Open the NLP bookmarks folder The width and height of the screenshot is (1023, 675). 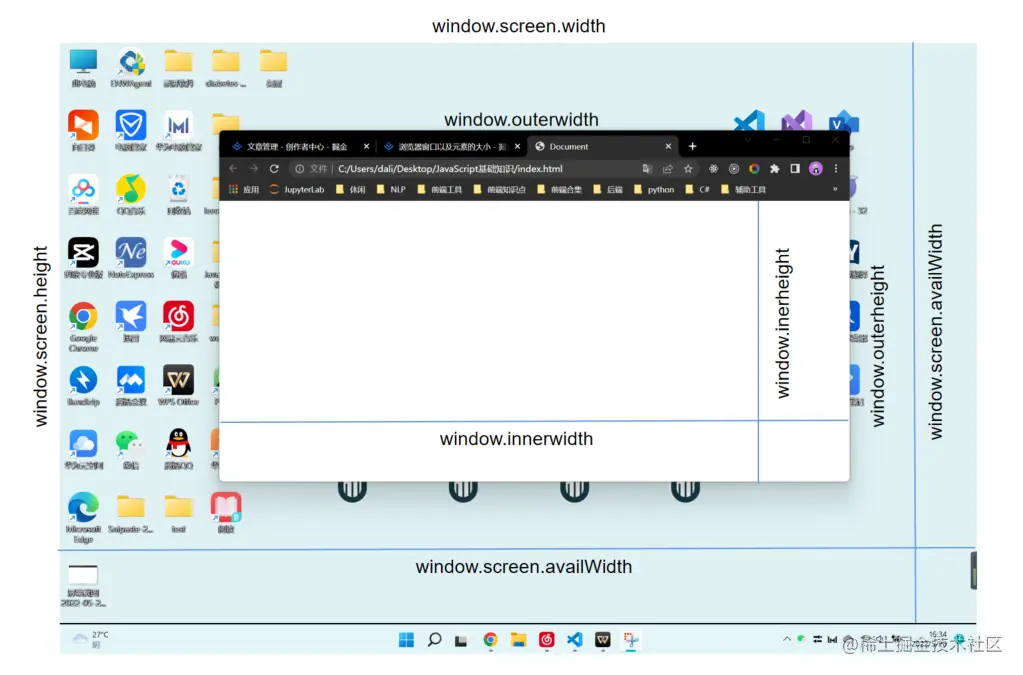(x=391, y=190)
